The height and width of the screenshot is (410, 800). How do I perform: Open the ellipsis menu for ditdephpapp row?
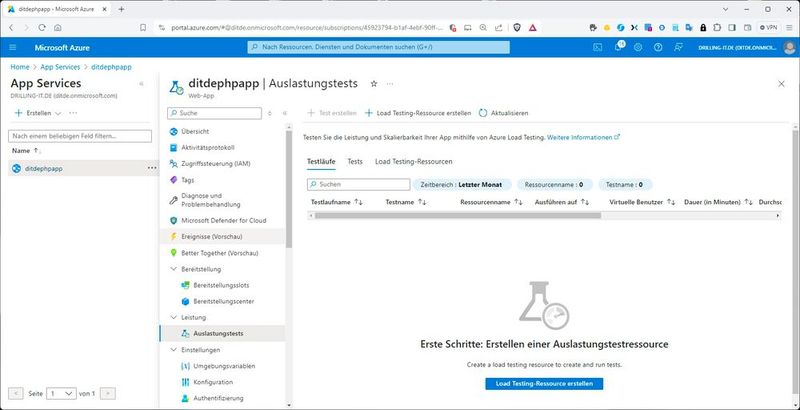coord(152,168)
